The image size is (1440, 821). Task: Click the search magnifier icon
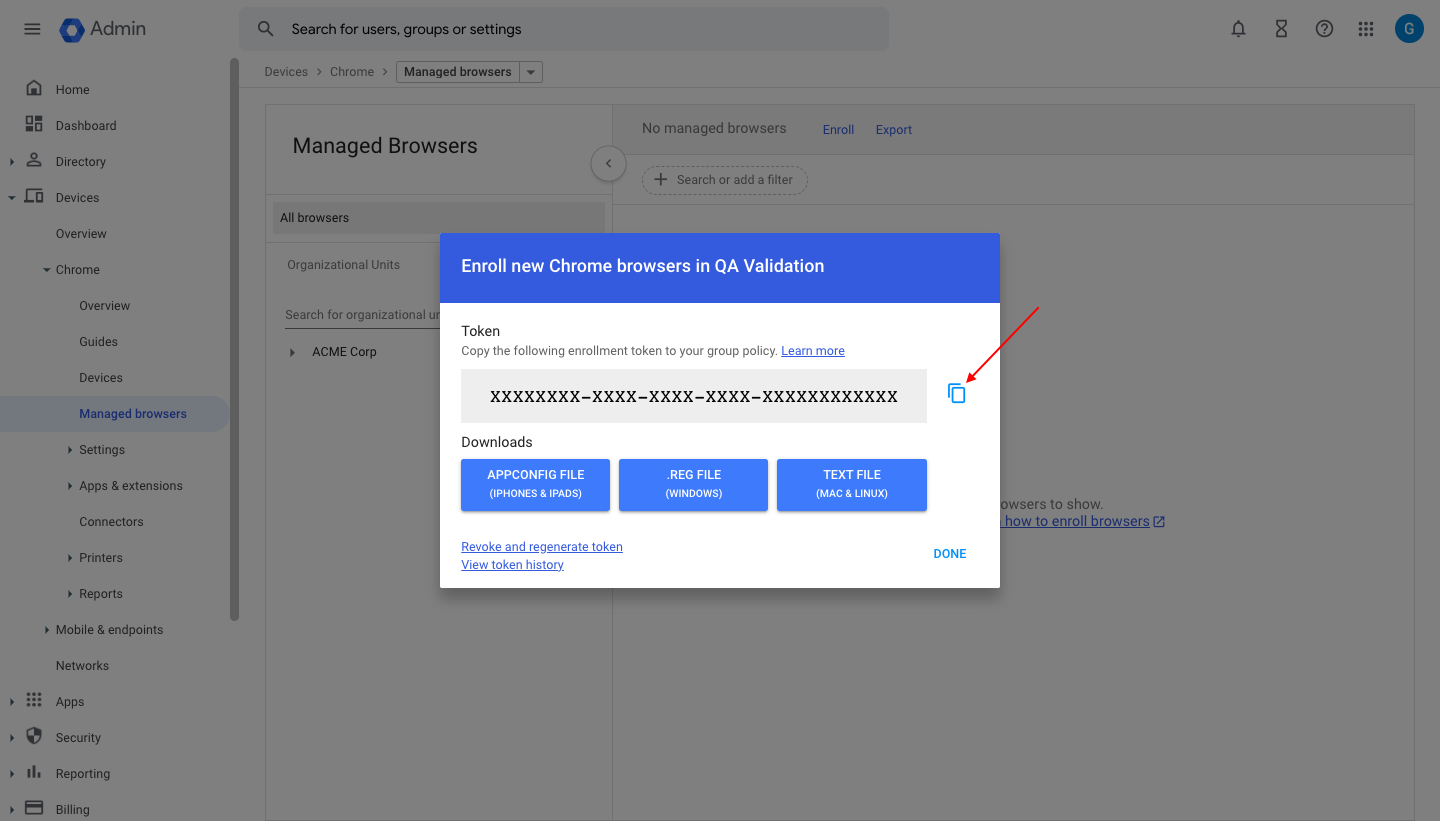point(265,29)
